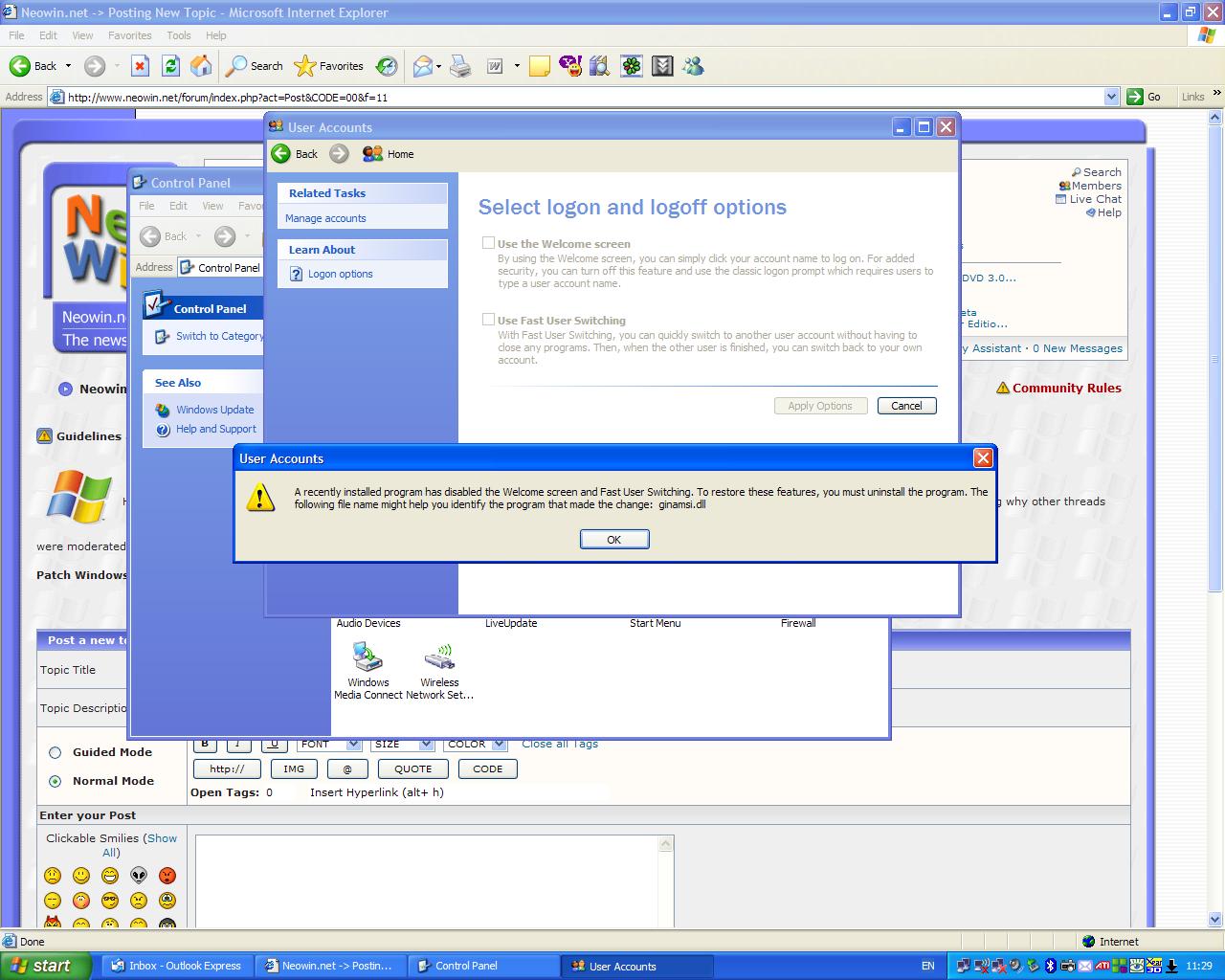The image size is (1225, 980).
Task: Print the current page
Action: tap(460, 65)
